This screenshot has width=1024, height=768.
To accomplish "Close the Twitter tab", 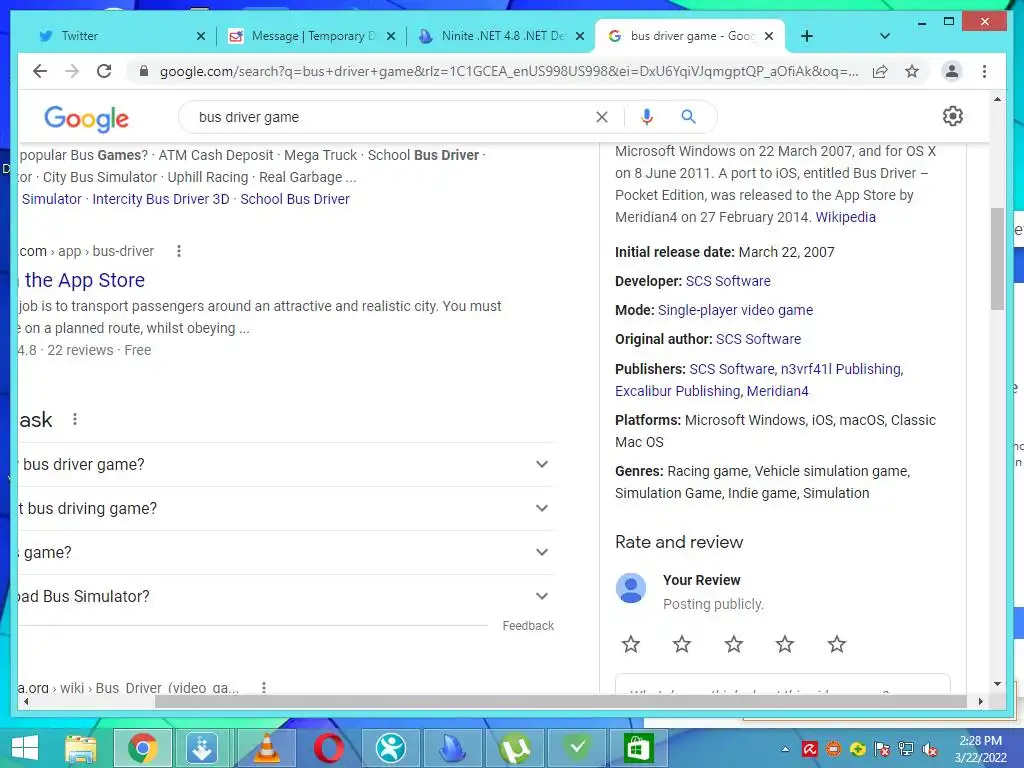I will [200, 37].
